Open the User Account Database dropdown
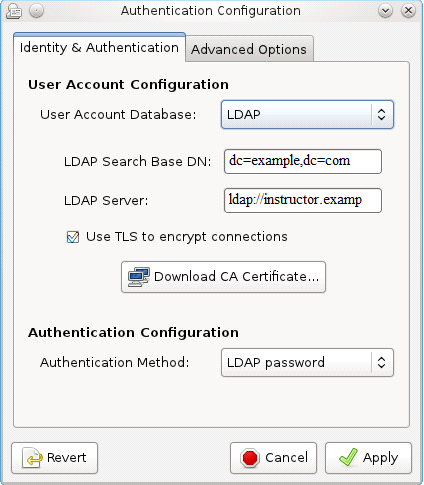Screen dimensions: 424x485 307,115
